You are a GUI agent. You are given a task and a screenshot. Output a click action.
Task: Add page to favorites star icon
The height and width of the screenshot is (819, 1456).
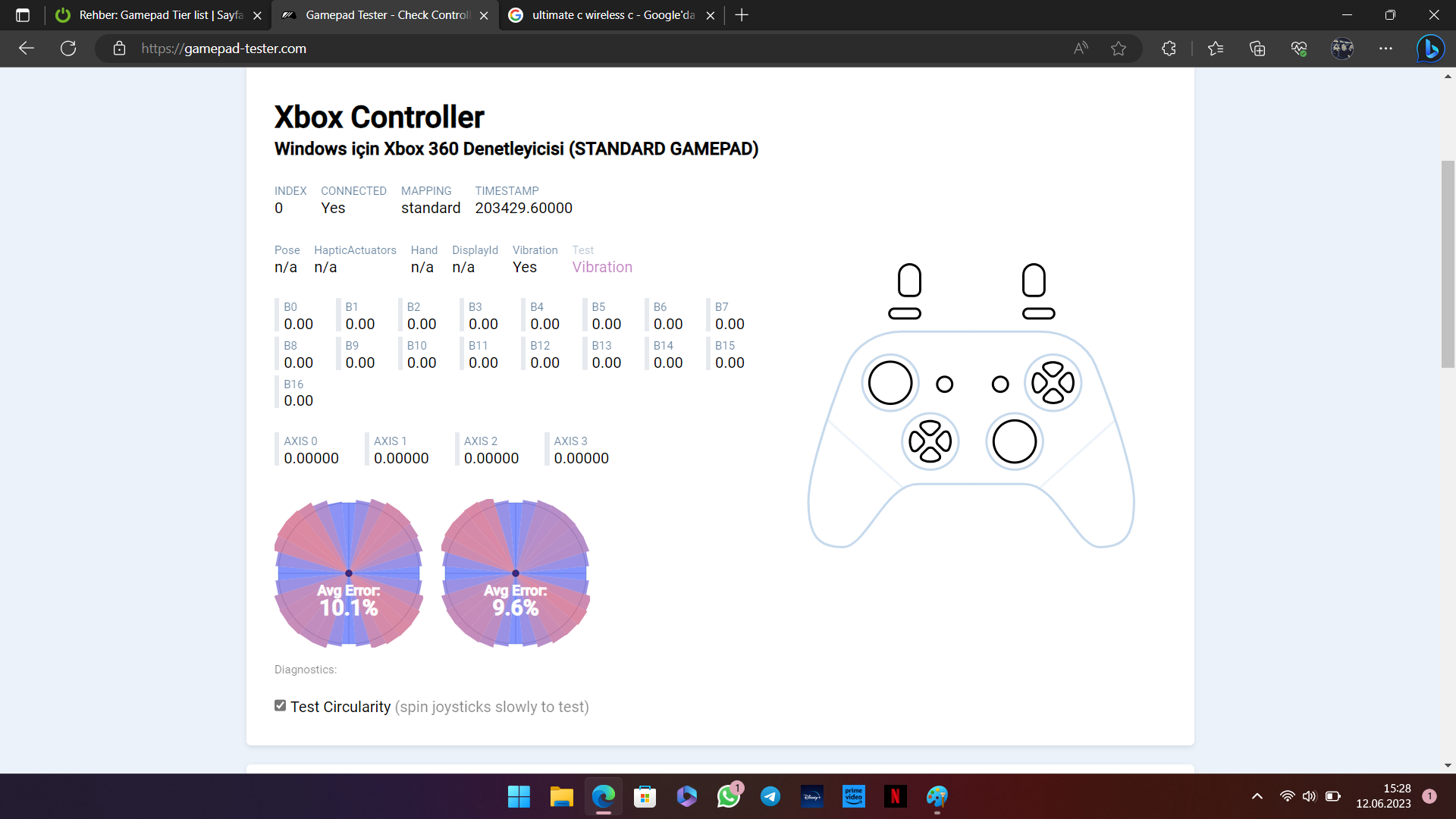pyautogui.click(x=1119, y=49)
